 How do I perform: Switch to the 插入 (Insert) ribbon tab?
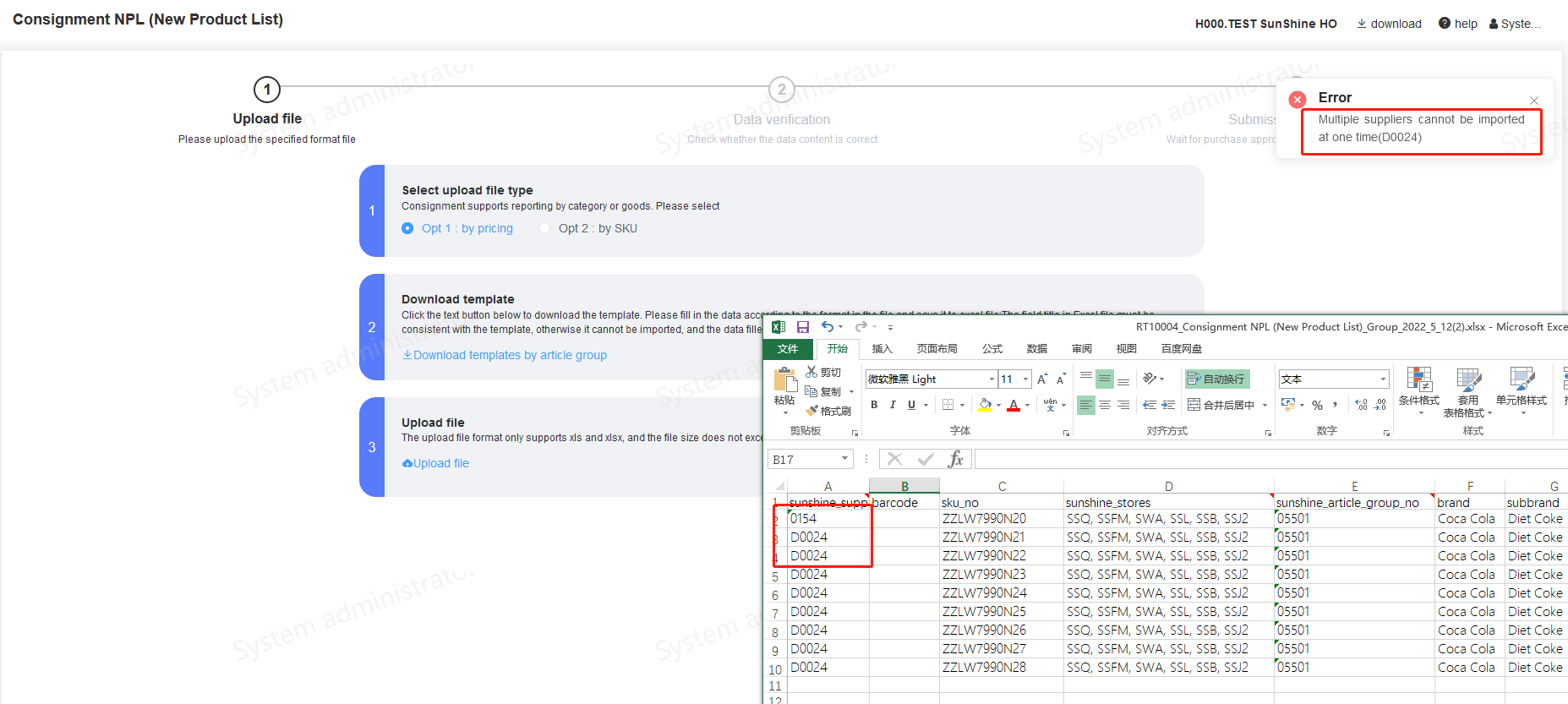[x=882, y=349]
